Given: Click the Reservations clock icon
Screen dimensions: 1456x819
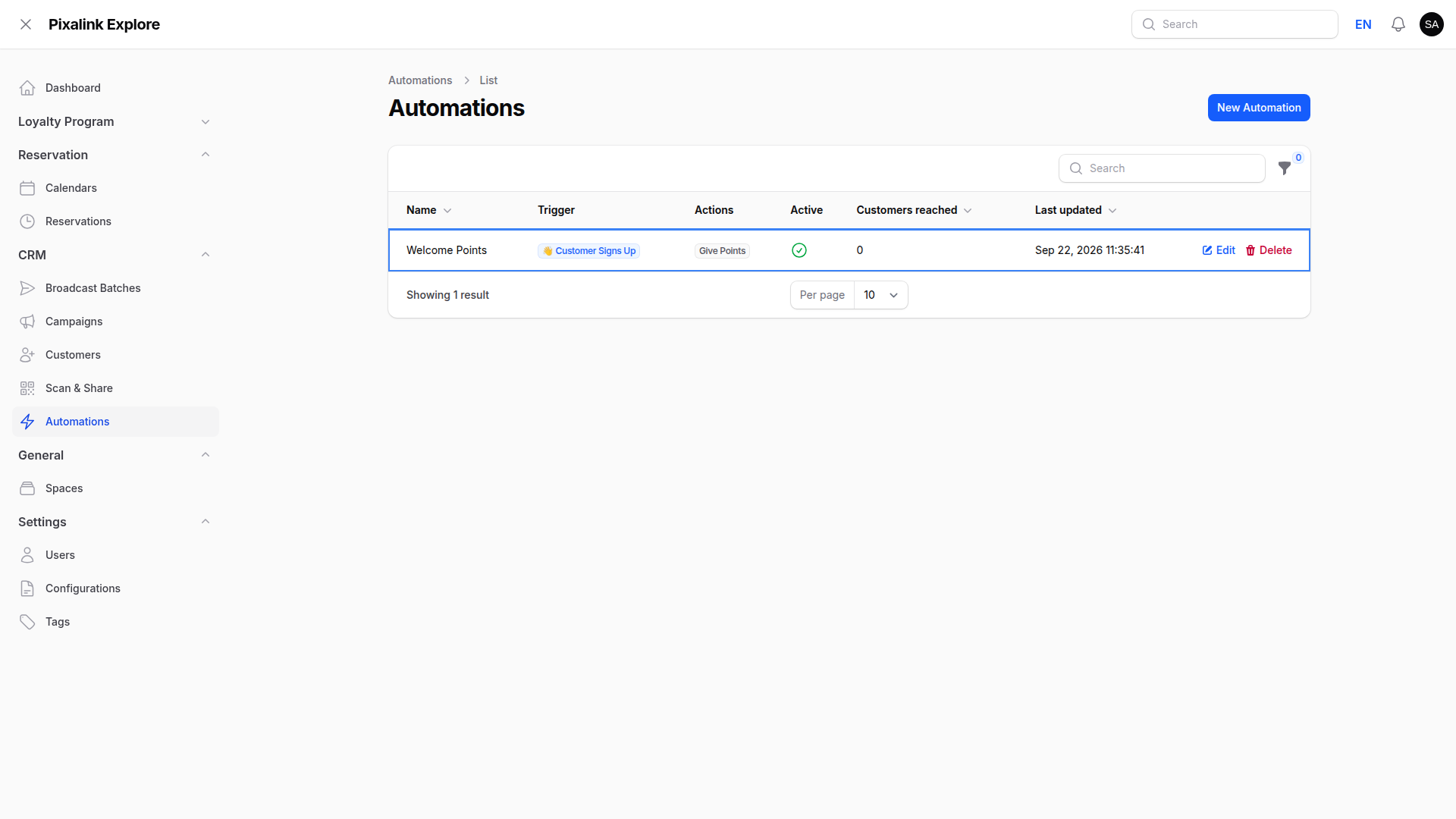Looking at the screenshot, I should (27, 221).
